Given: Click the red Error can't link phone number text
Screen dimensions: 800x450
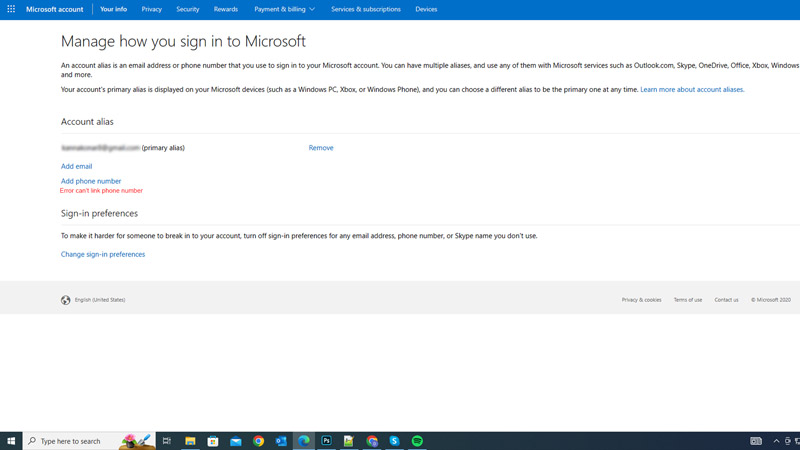Looking at the screenshot, I should click(x=101, y=191).
